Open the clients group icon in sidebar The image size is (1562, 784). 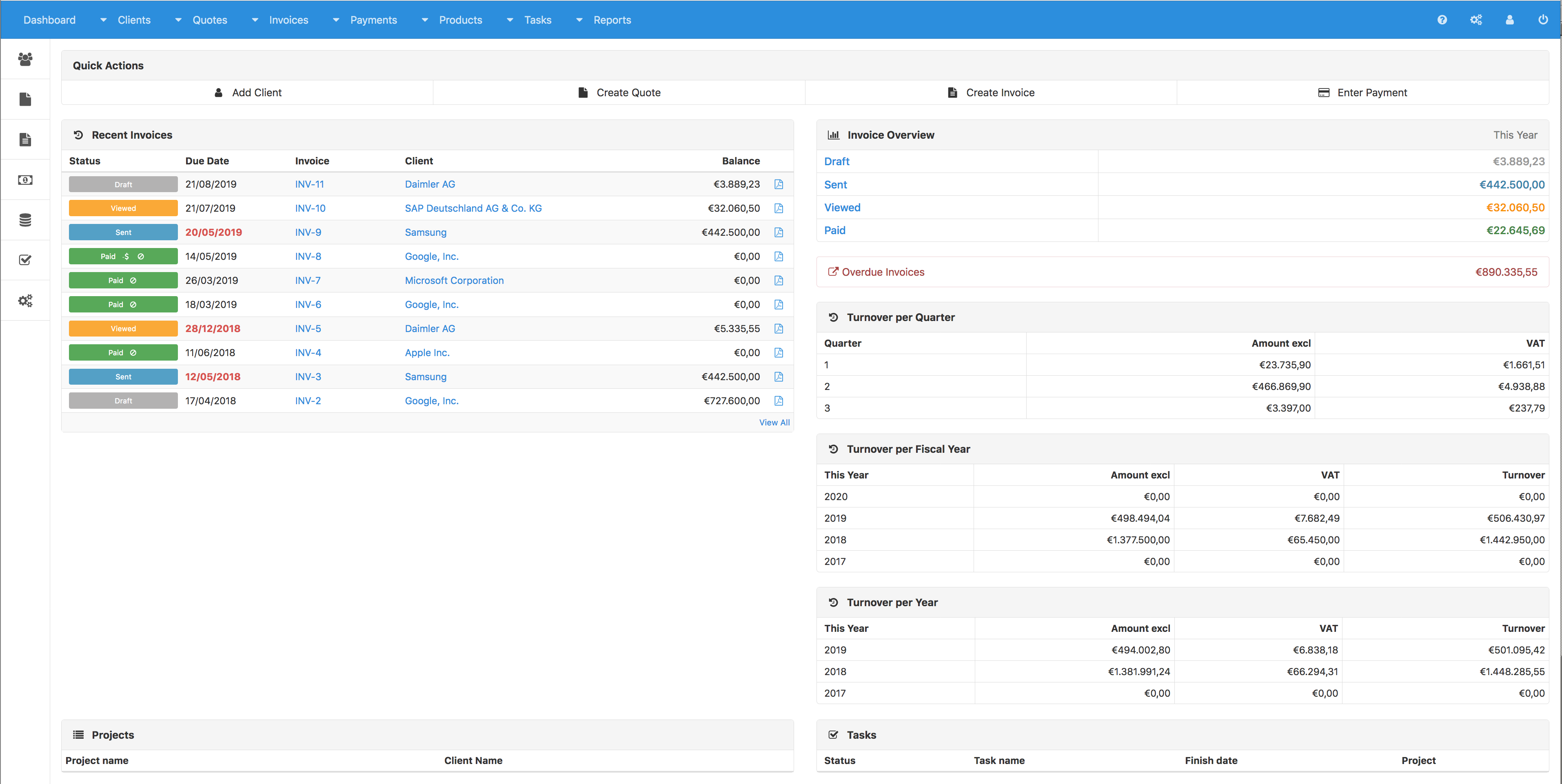click(25, 59)
